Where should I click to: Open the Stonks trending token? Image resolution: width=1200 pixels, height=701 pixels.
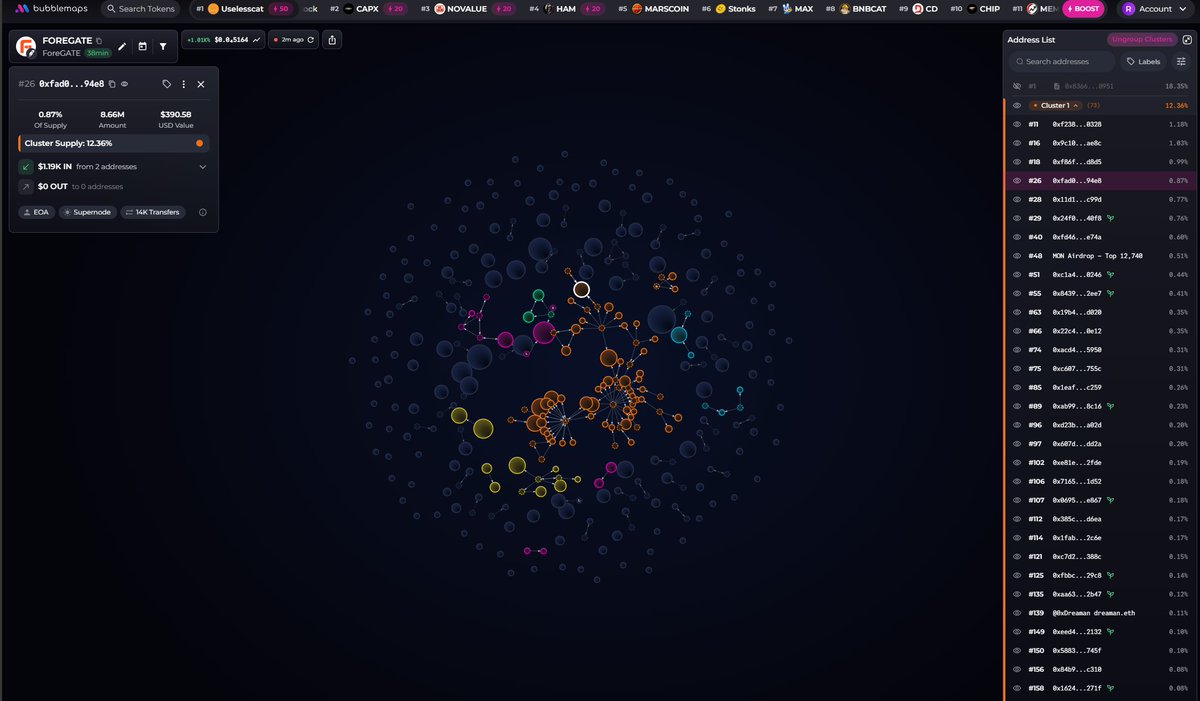pos(735,9)
